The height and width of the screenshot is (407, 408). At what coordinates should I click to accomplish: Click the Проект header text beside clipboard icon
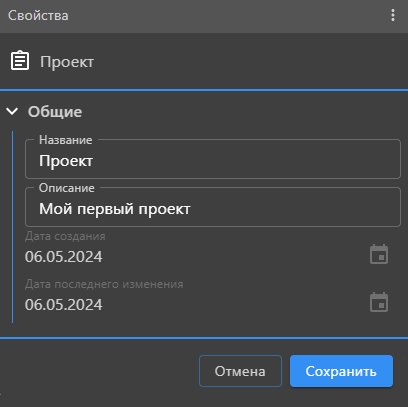point(67,62)
